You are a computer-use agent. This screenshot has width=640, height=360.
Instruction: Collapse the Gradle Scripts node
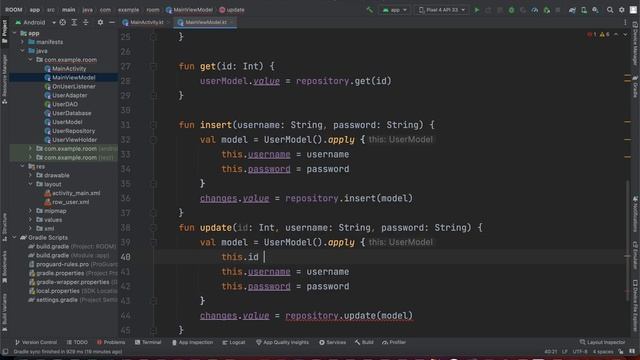(15, 238)
